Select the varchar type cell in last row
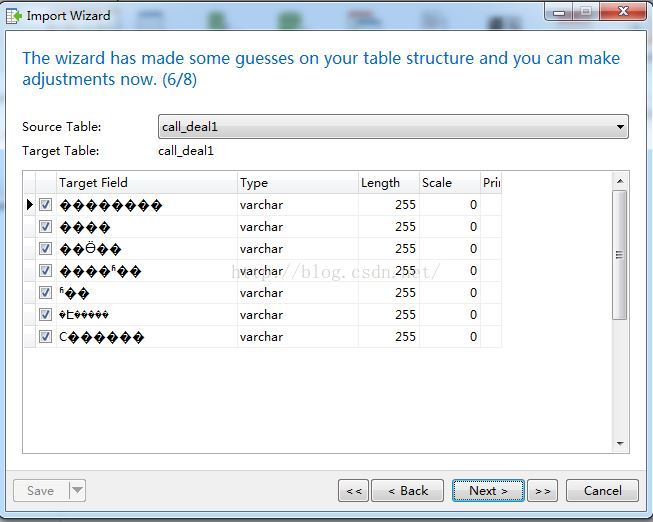Image resolution: width=653 pixels, height=522 pixels. pos(298,337)
